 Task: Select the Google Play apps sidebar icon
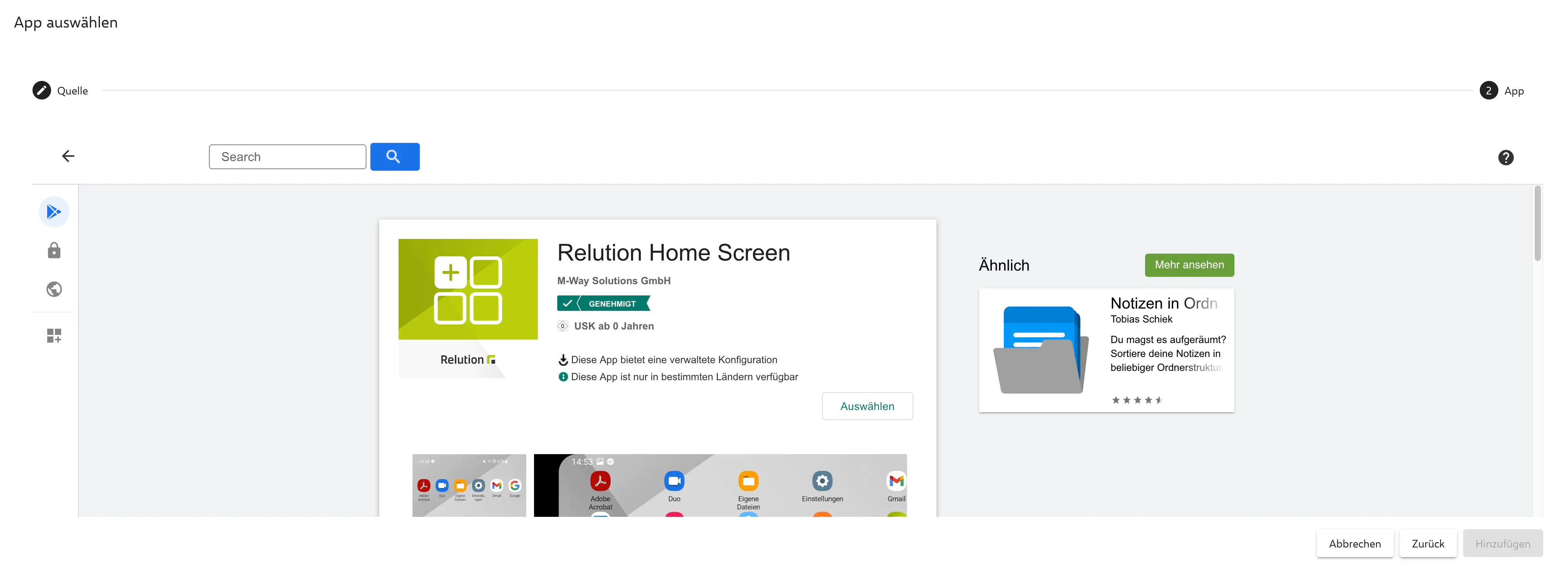coord(54,212)
